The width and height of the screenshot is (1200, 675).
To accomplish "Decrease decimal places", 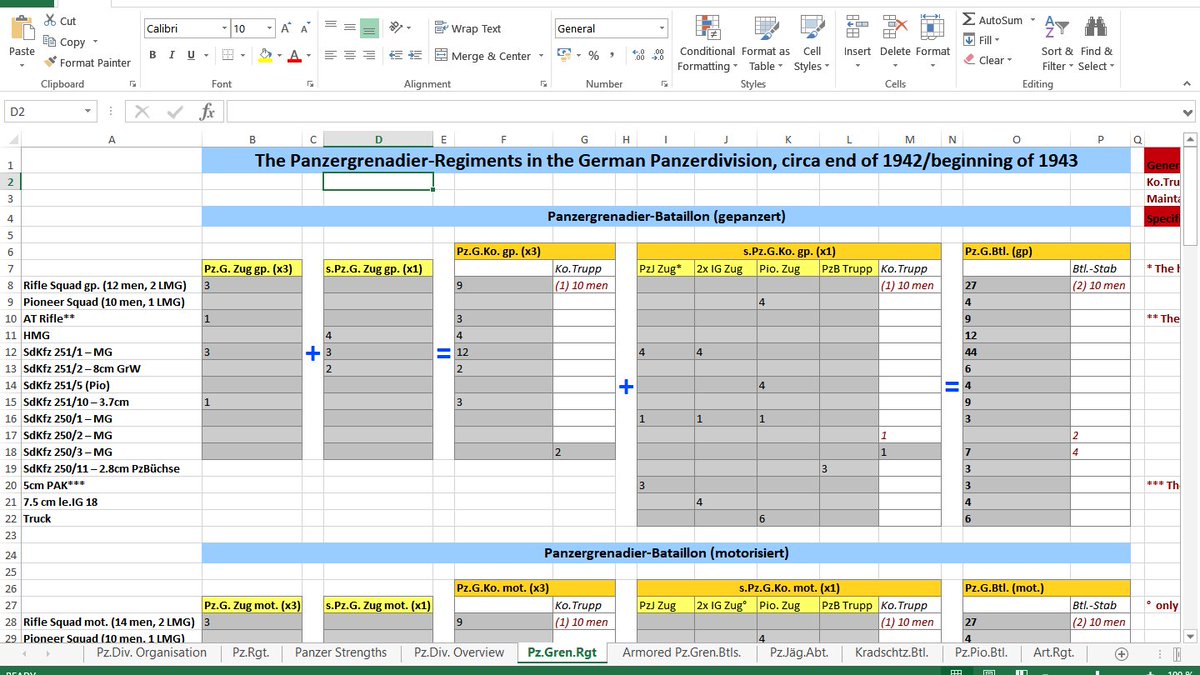I will point(658,56).
